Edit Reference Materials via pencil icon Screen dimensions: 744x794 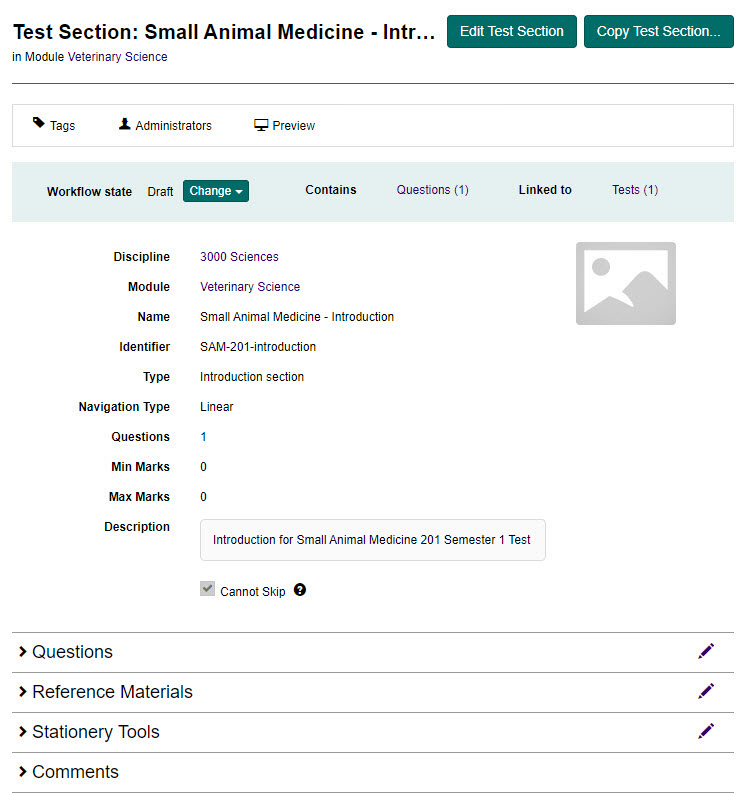[x=706, y=691]
